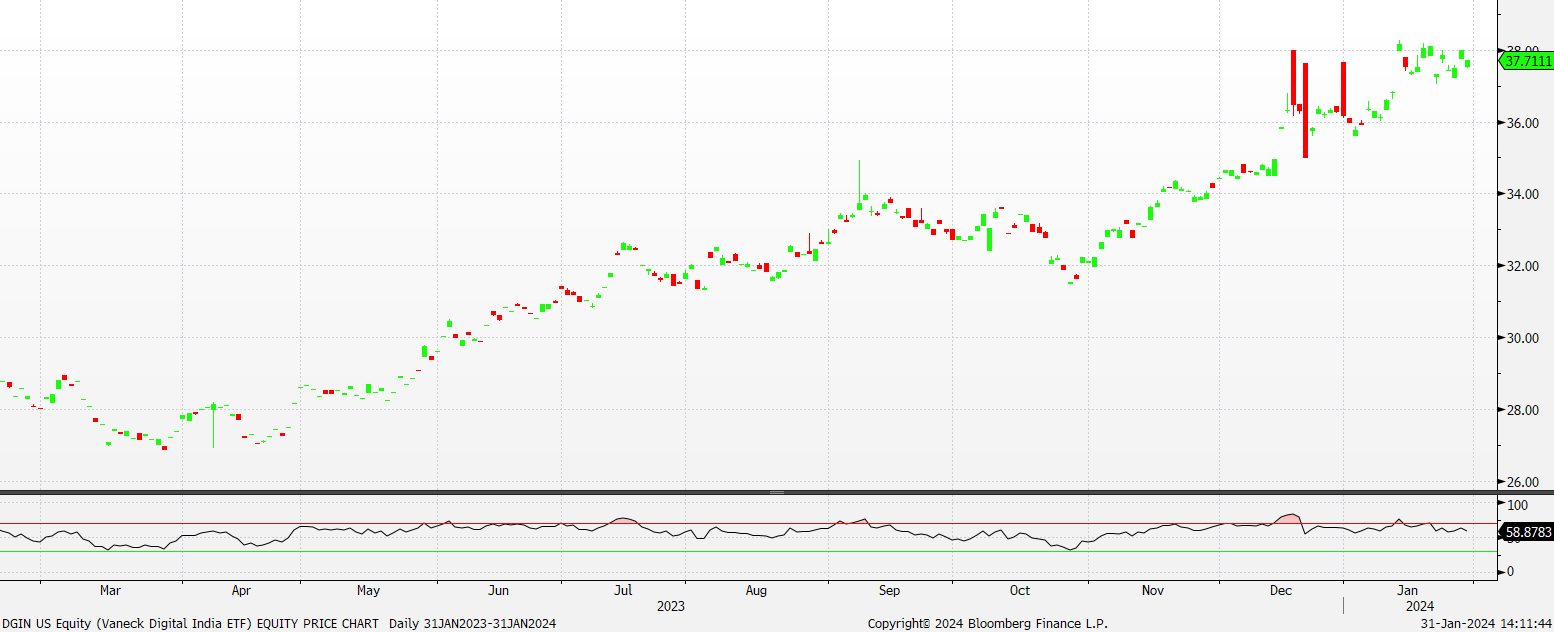Click the 2023 year label
This screenshot has width=1554, height=632.
(671, 606)
